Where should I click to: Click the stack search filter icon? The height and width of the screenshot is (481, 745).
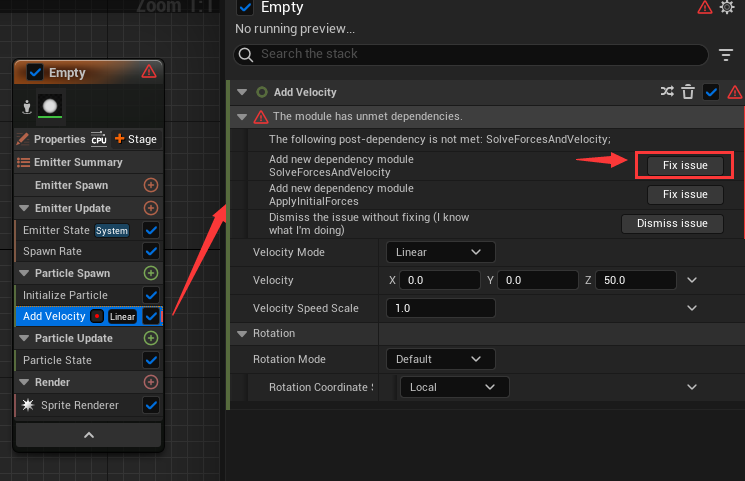pos(726,54)
